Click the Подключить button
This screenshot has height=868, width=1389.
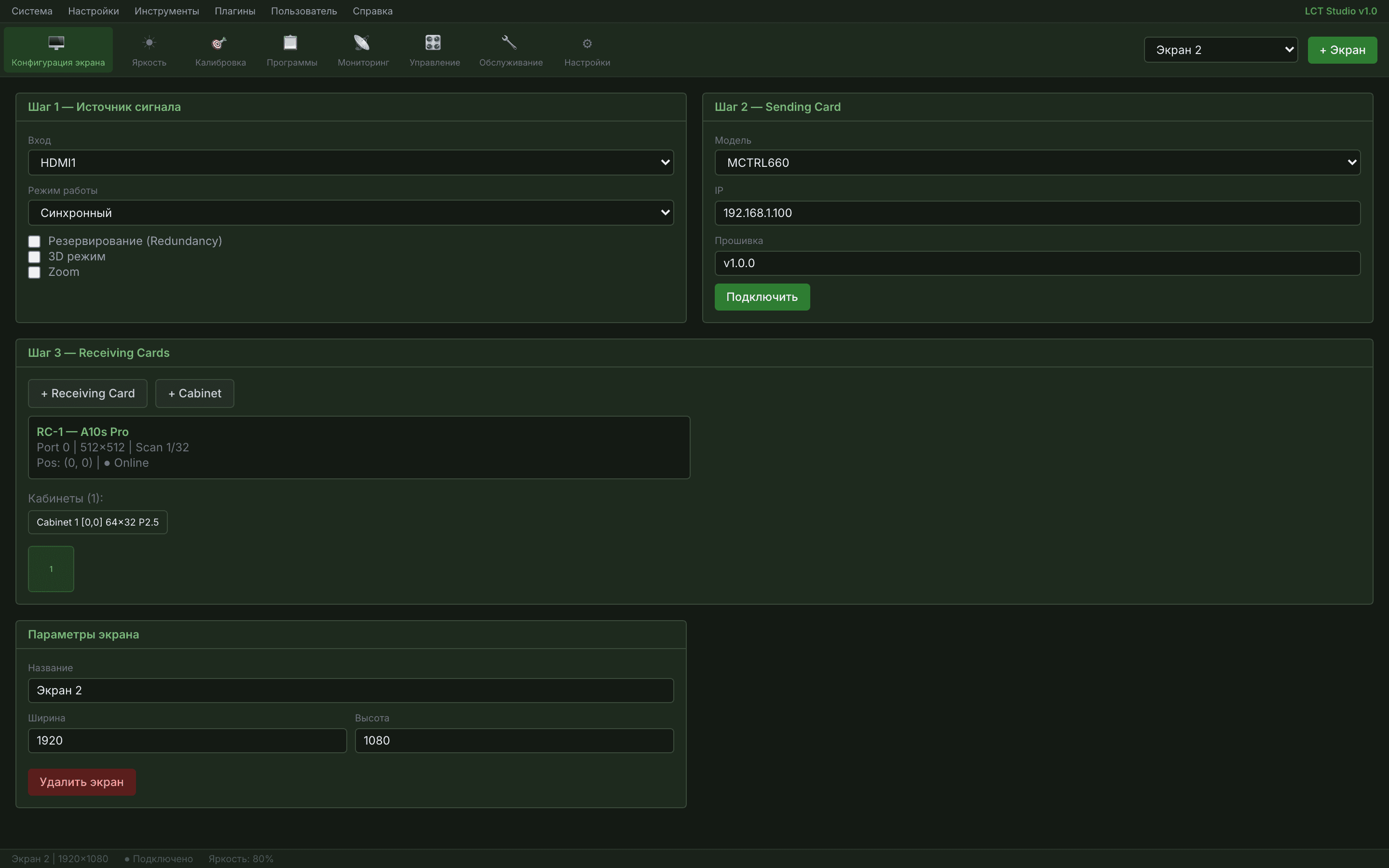coord(762,297)
